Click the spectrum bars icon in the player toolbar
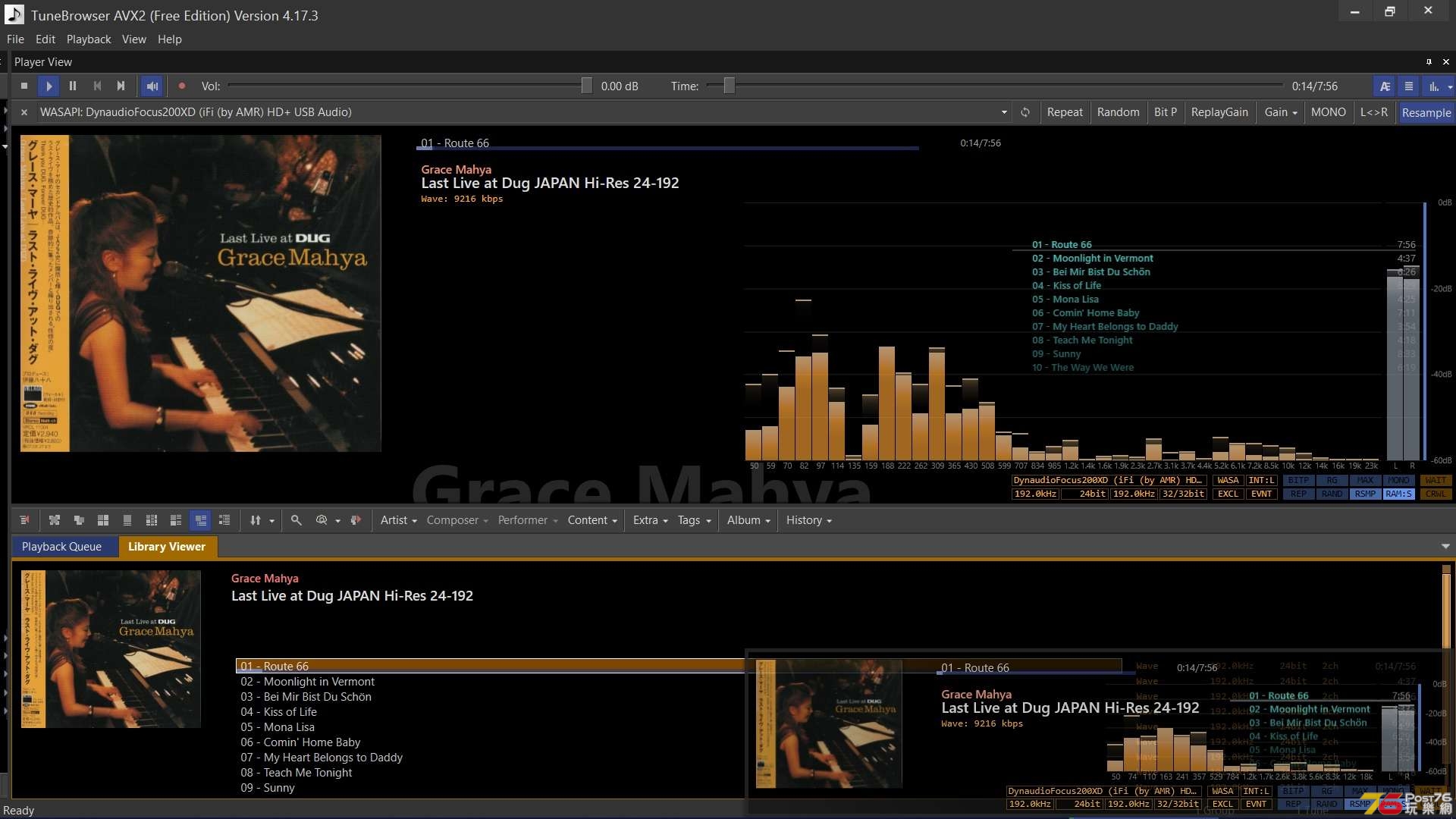This screenshot has height=819, width=1456. tap(1433, 86)
